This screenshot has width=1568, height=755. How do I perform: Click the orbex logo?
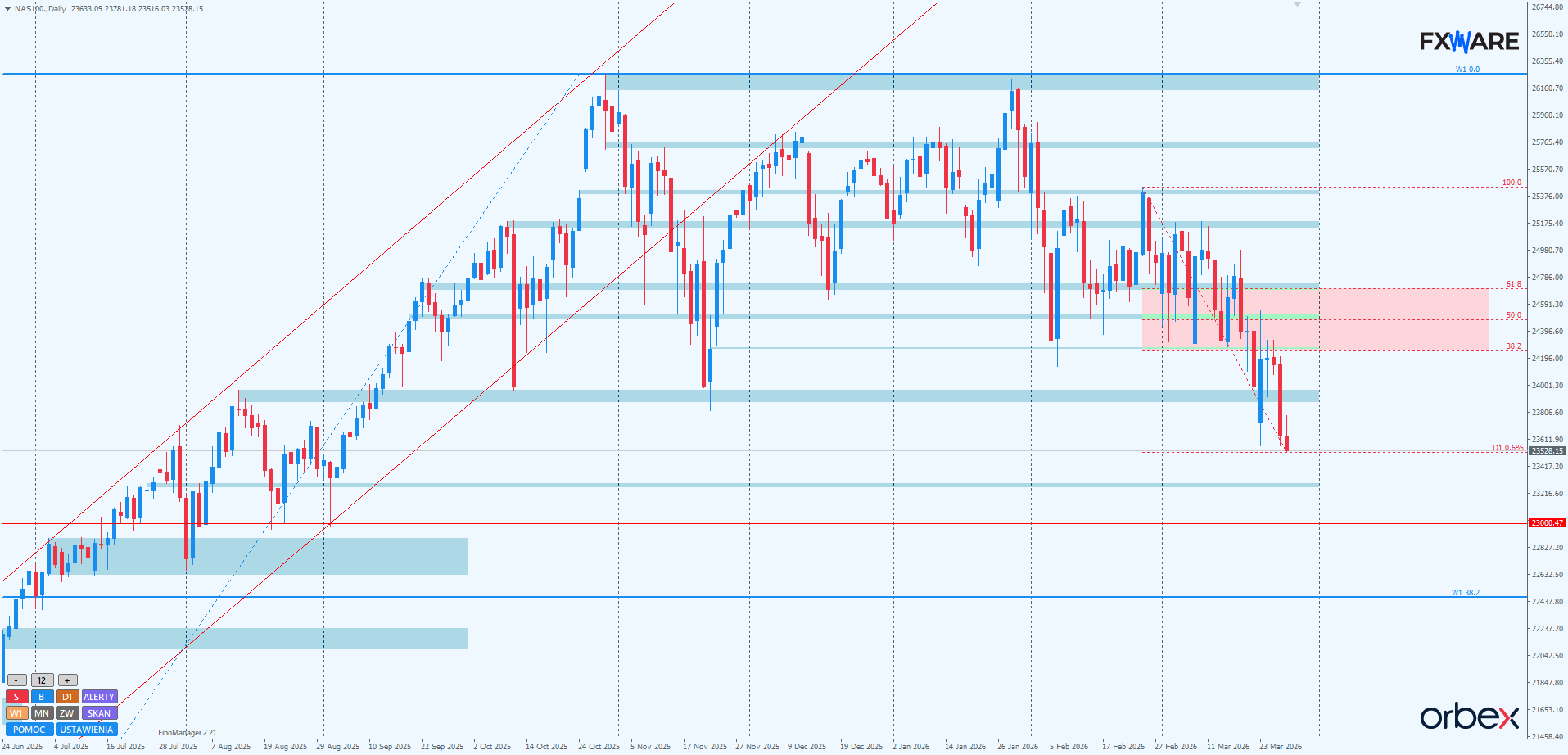point(1469,717)
